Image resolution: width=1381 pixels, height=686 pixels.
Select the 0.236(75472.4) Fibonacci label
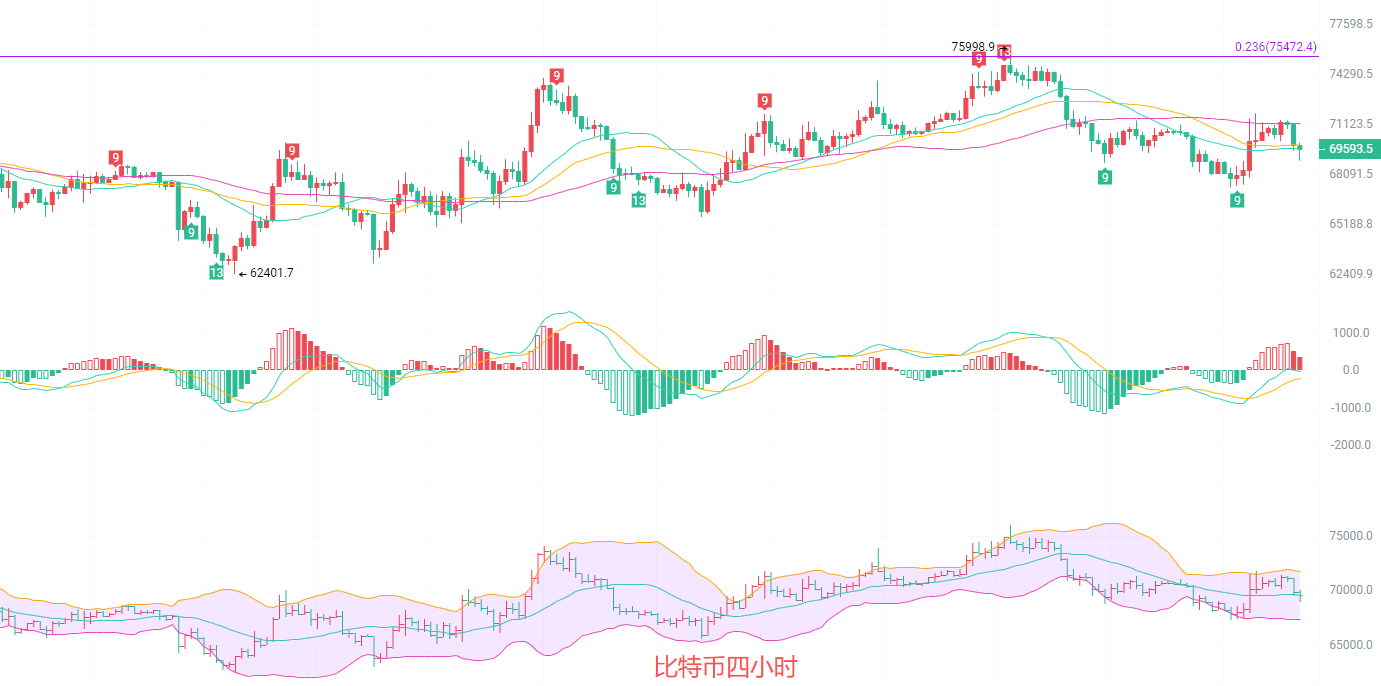pyautogui.click(x=1275, y=47)
